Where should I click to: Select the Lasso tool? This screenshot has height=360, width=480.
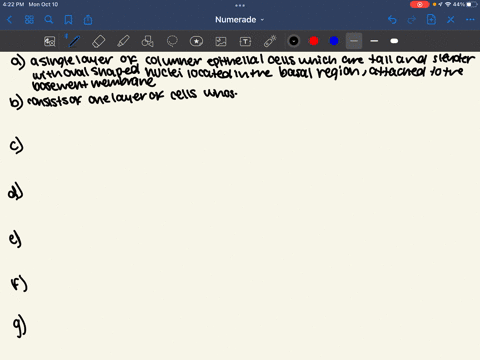172,41
